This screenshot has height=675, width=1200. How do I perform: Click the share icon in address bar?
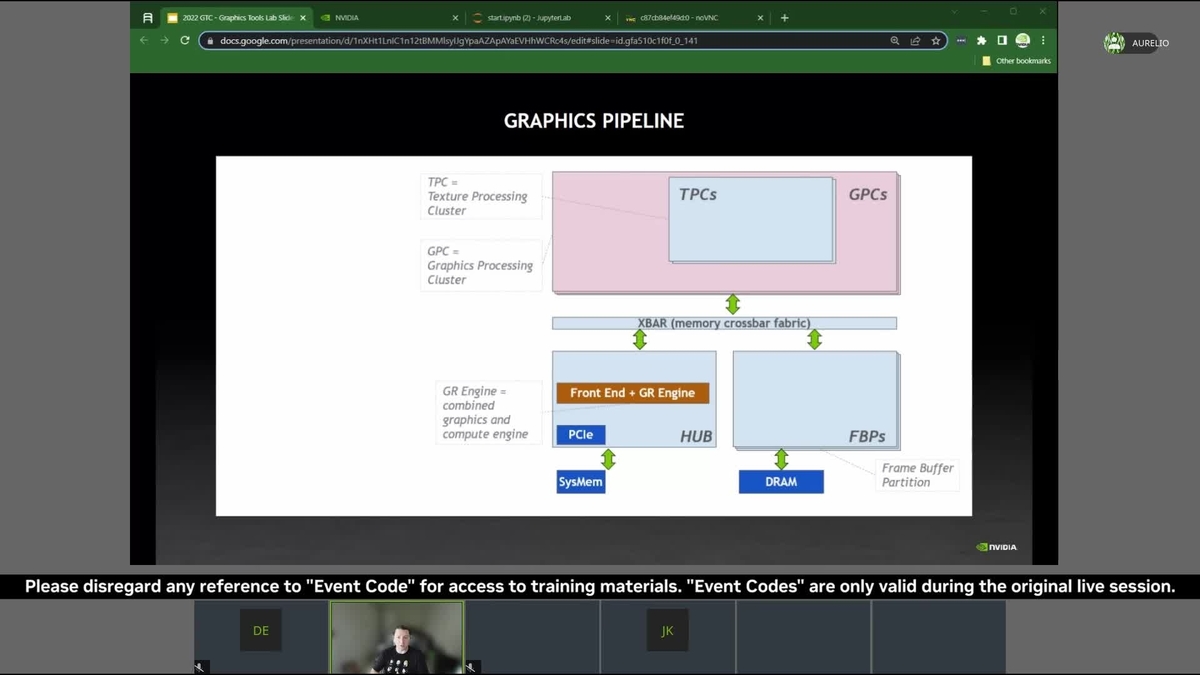(x=915, y=41)
